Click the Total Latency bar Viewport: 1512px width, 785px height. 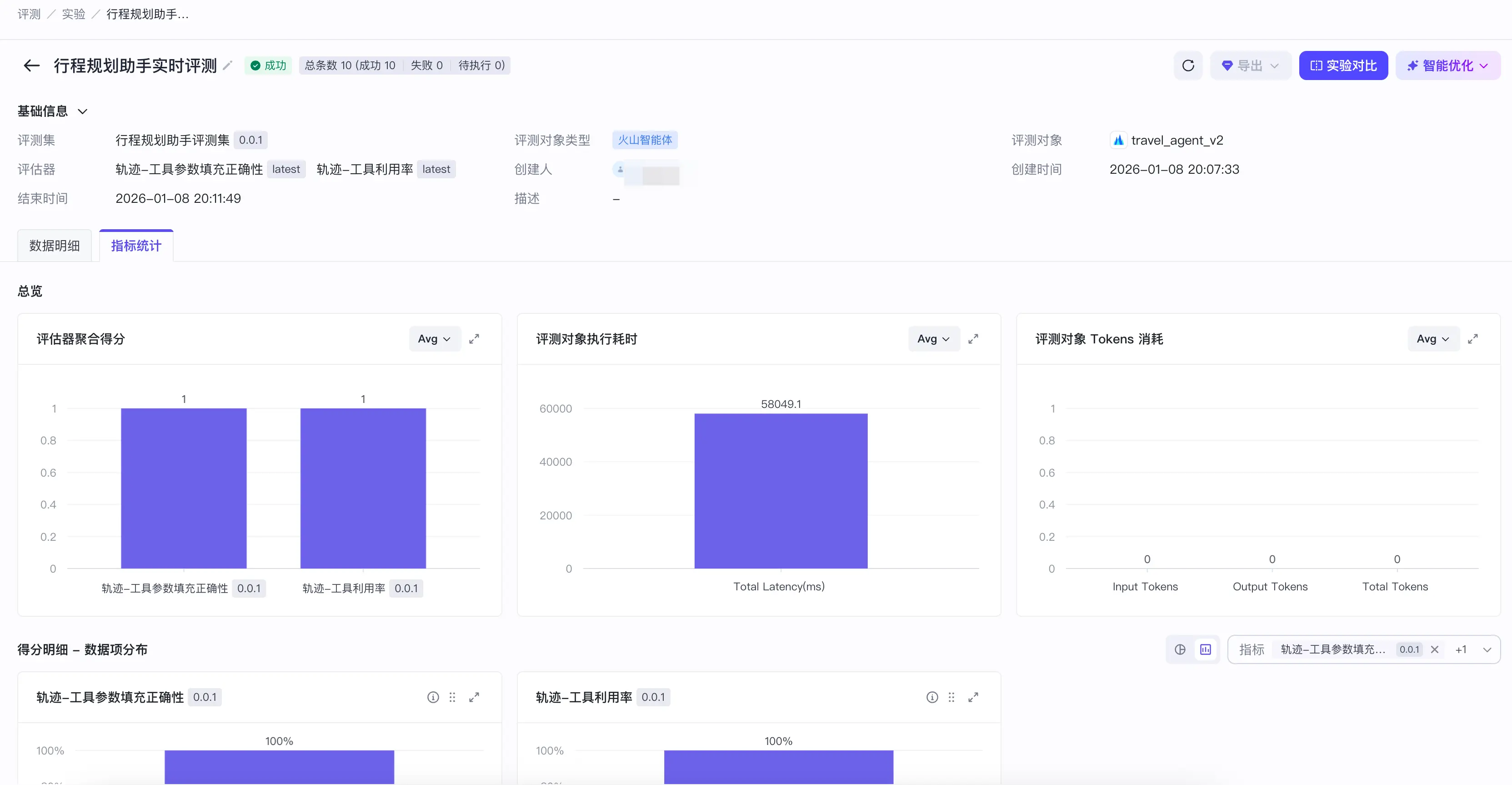tap(781, 491)
